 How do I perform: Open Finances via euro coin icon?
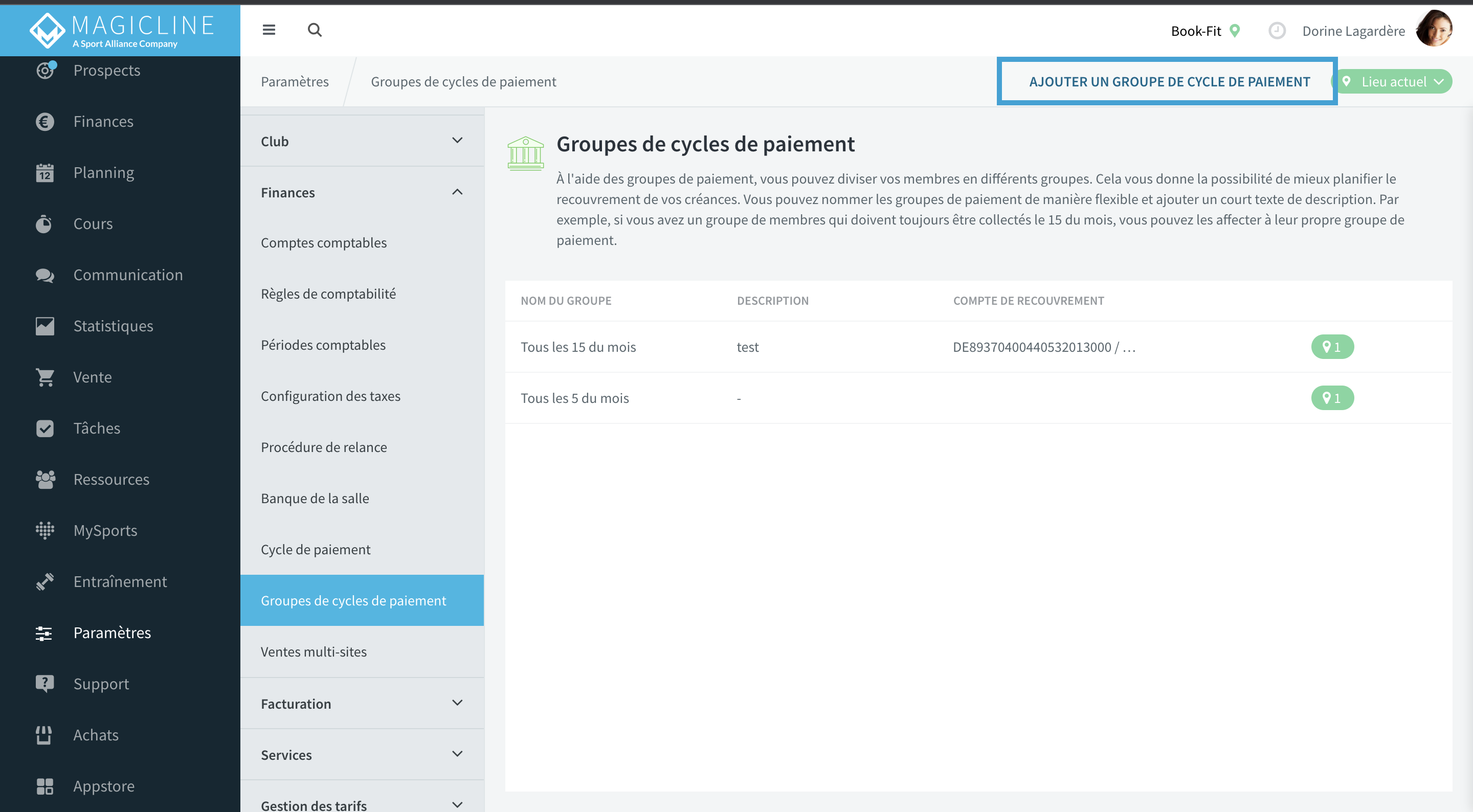click(45, 121)
